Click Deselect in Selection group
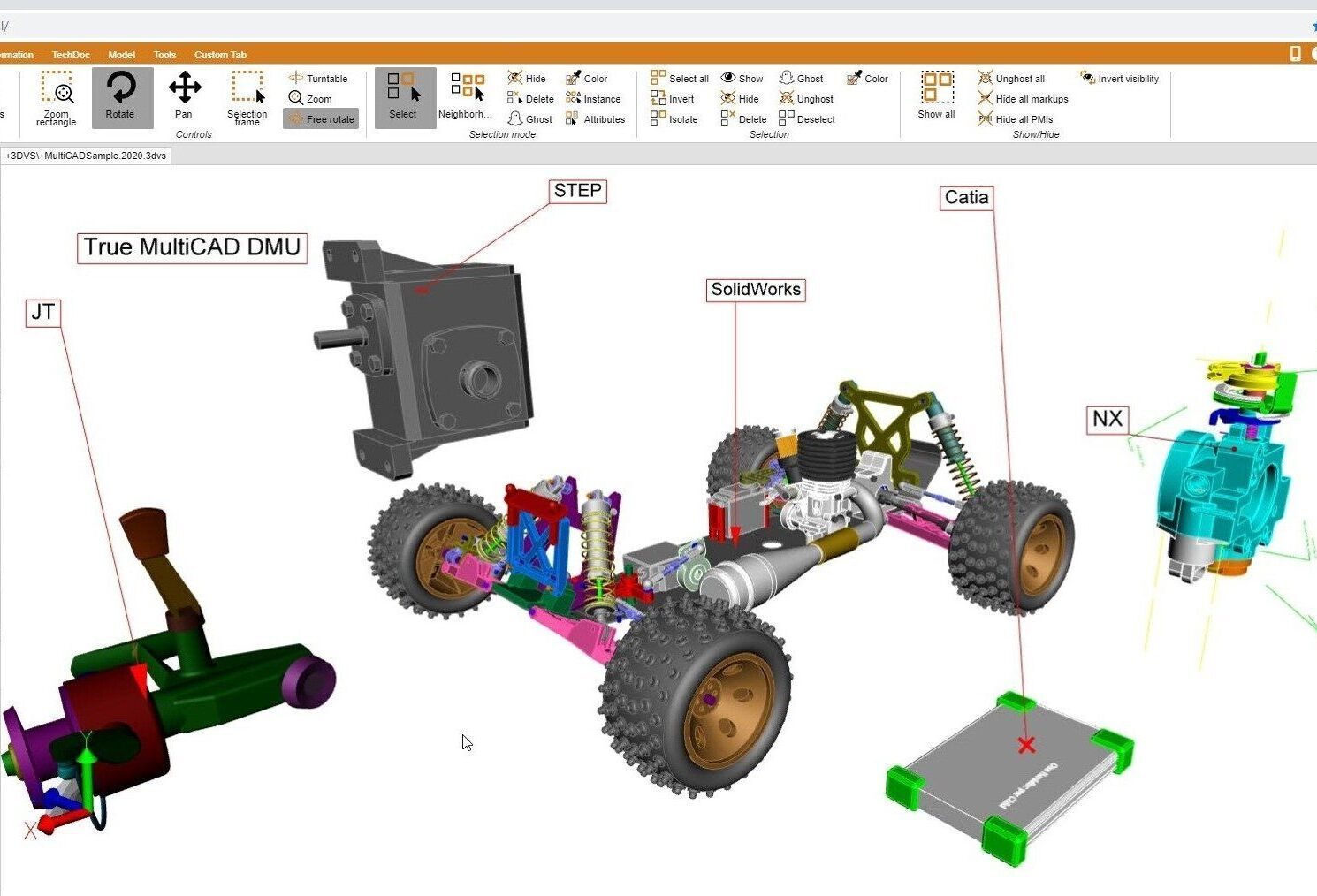Image resolution: width=1317 pixels, height=896 pixels. coord(807,119)
